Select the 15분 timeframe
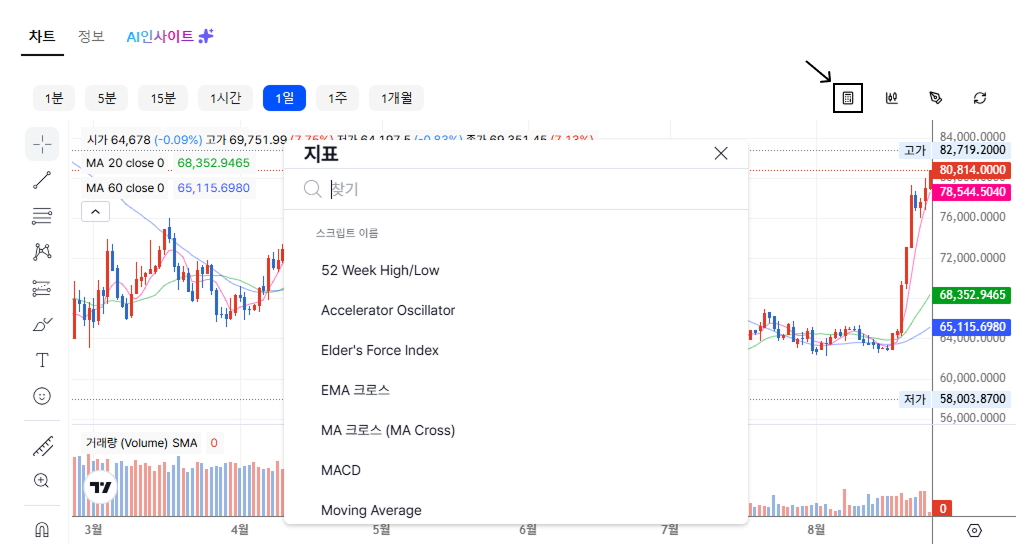 click(163, 98)
